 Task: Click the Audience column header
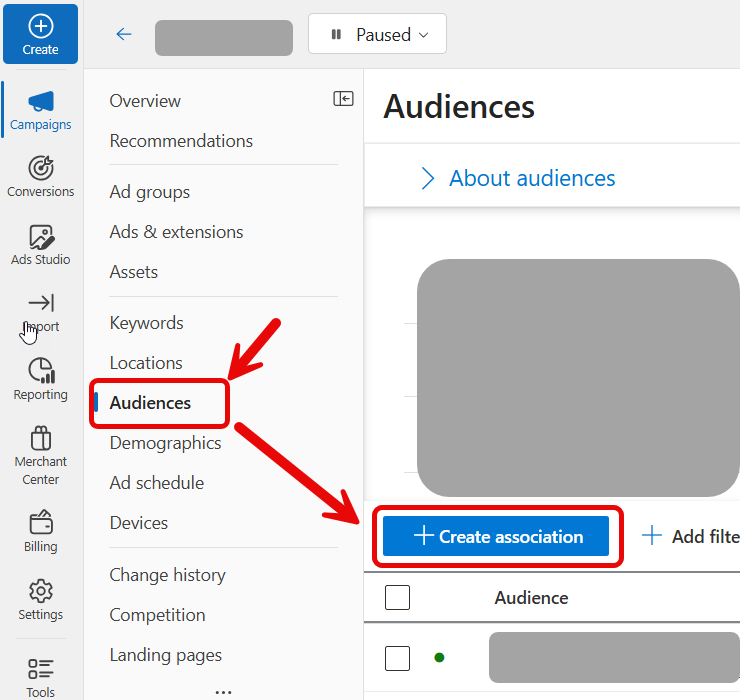click(x=531, y=598)
